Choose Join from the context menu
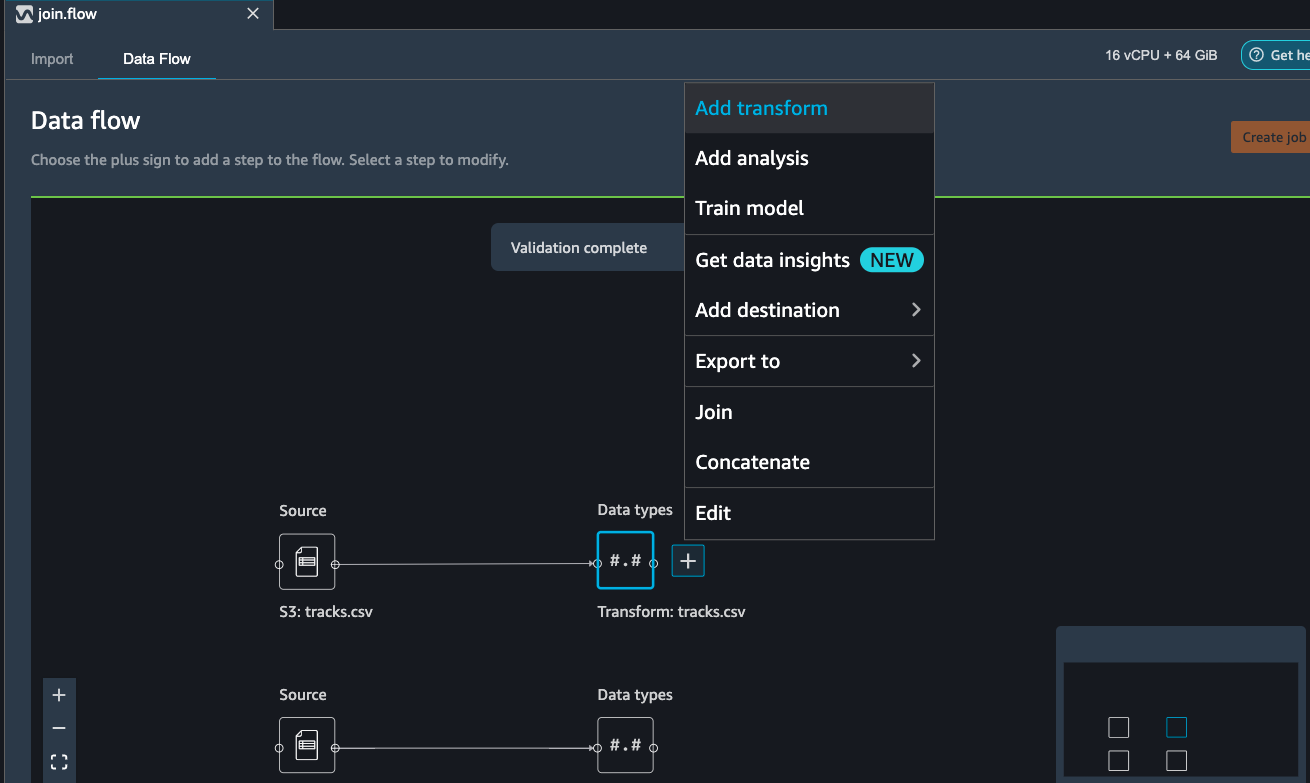Viewport: 1310px width, 783px height. [x=809, y=412]
